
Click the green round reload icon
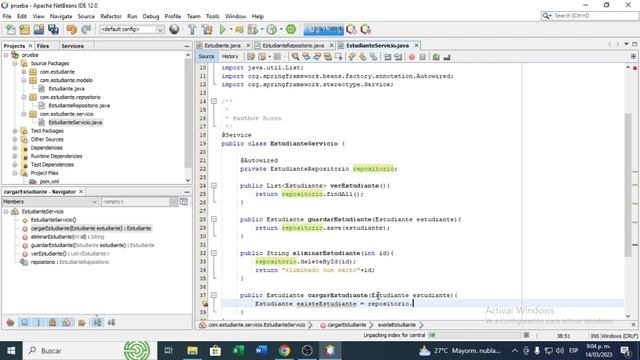pyautogui.click(x=291, y=29)
